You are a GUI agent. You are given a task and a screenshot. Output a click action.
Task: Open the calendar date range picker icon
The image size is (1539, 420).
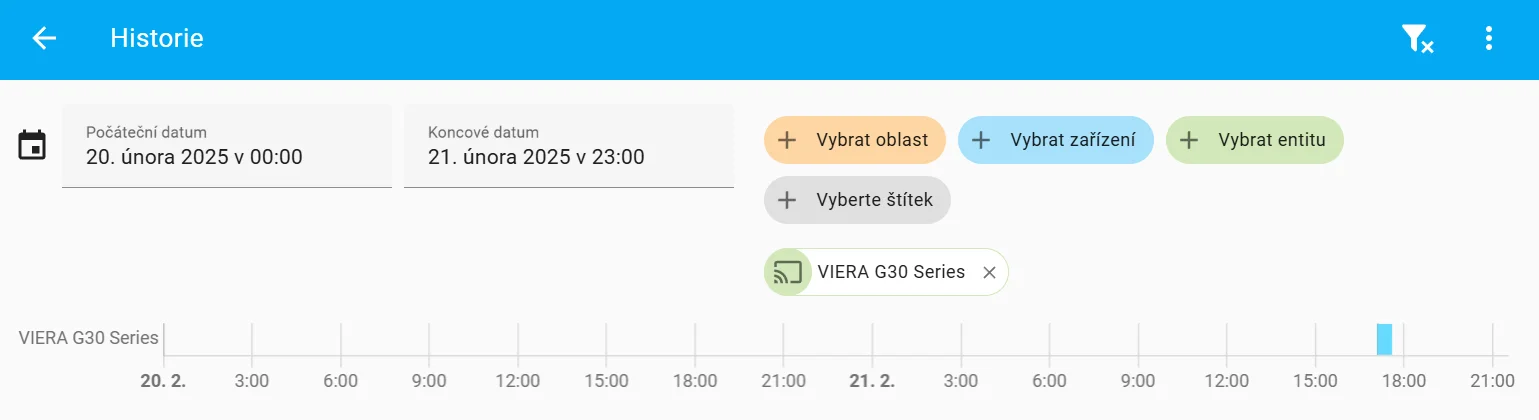(x=32, y=145)
